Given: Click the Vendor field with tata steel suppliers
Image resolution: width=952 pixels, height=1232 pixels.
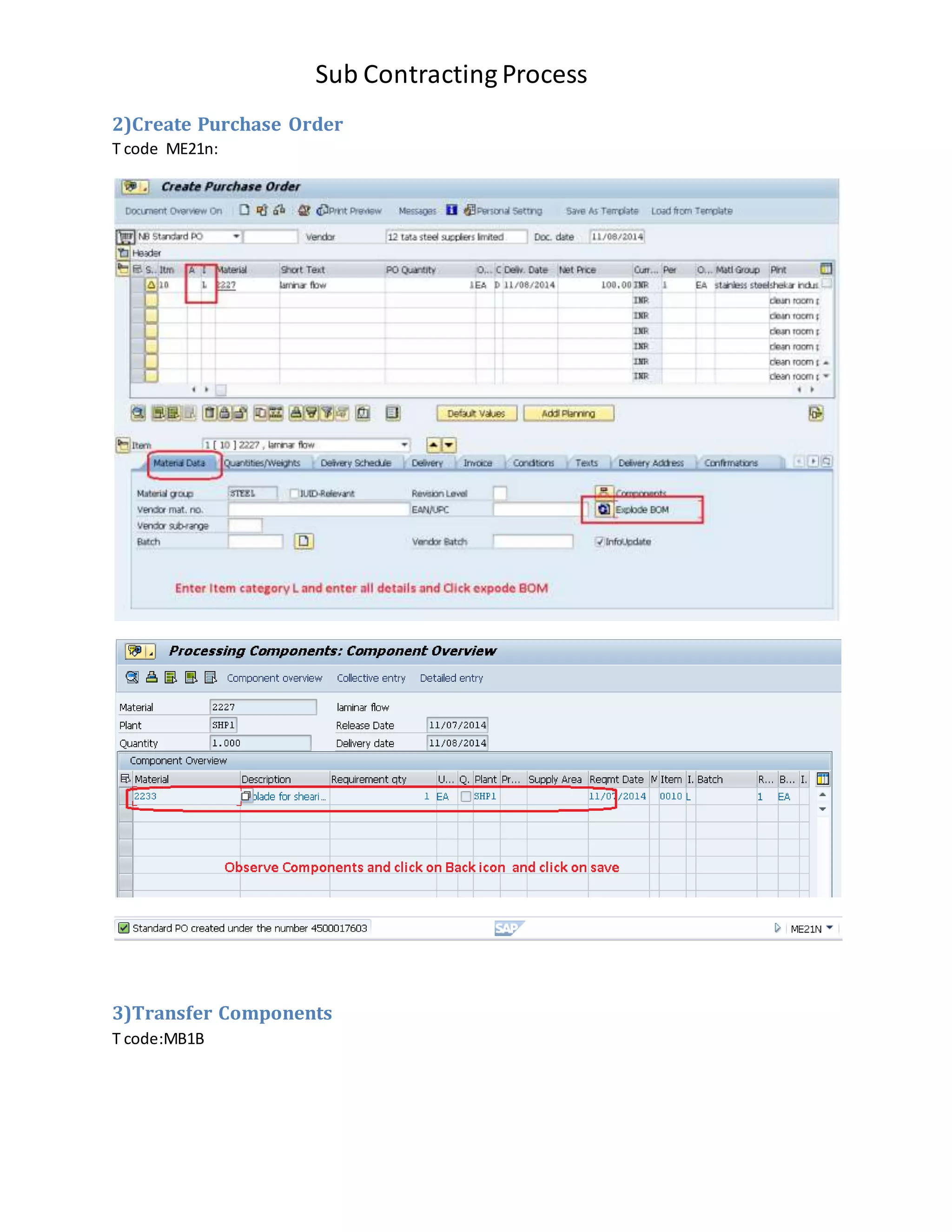Looking at the screenshot, I should [457, 237].
